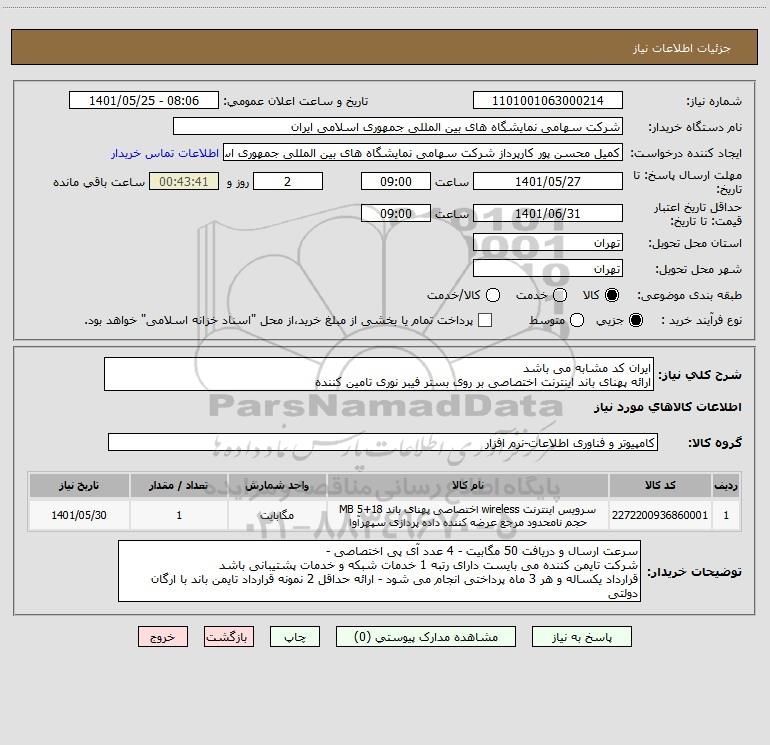Click the شرح کلی نیاز description box

(x=379, y=374)
